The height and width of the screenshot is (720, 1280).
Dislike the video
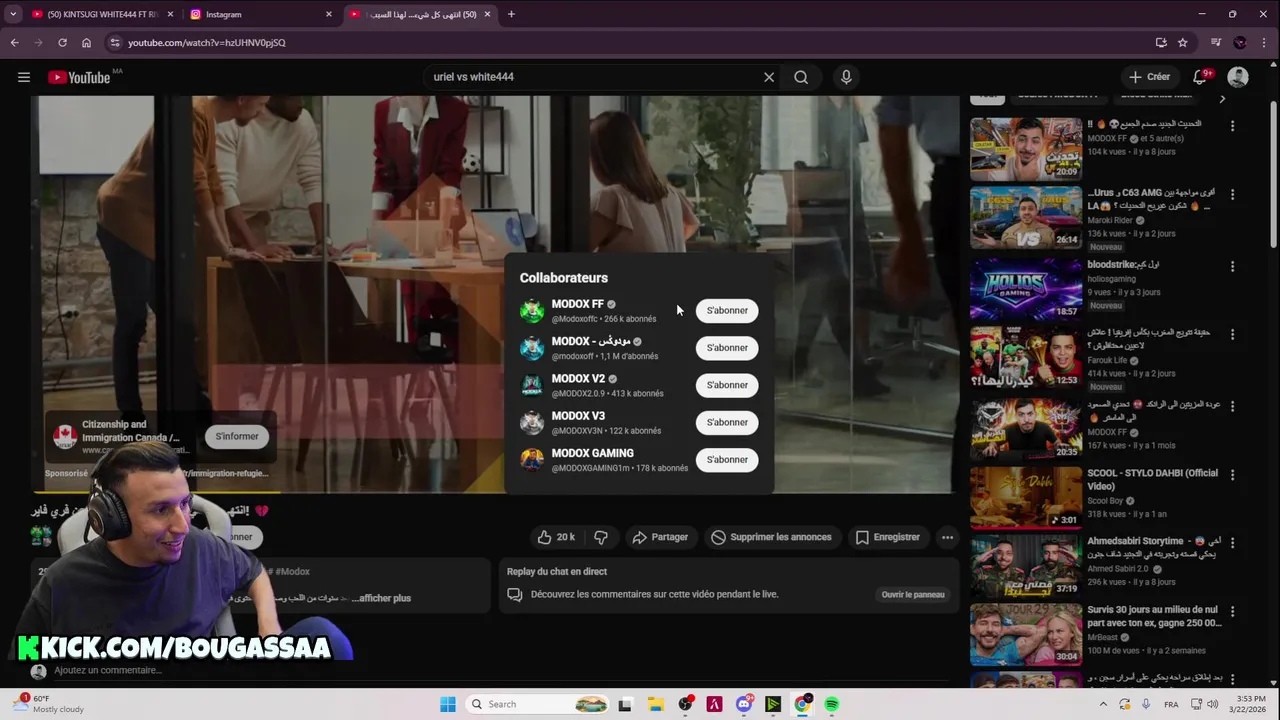point(601,537)
